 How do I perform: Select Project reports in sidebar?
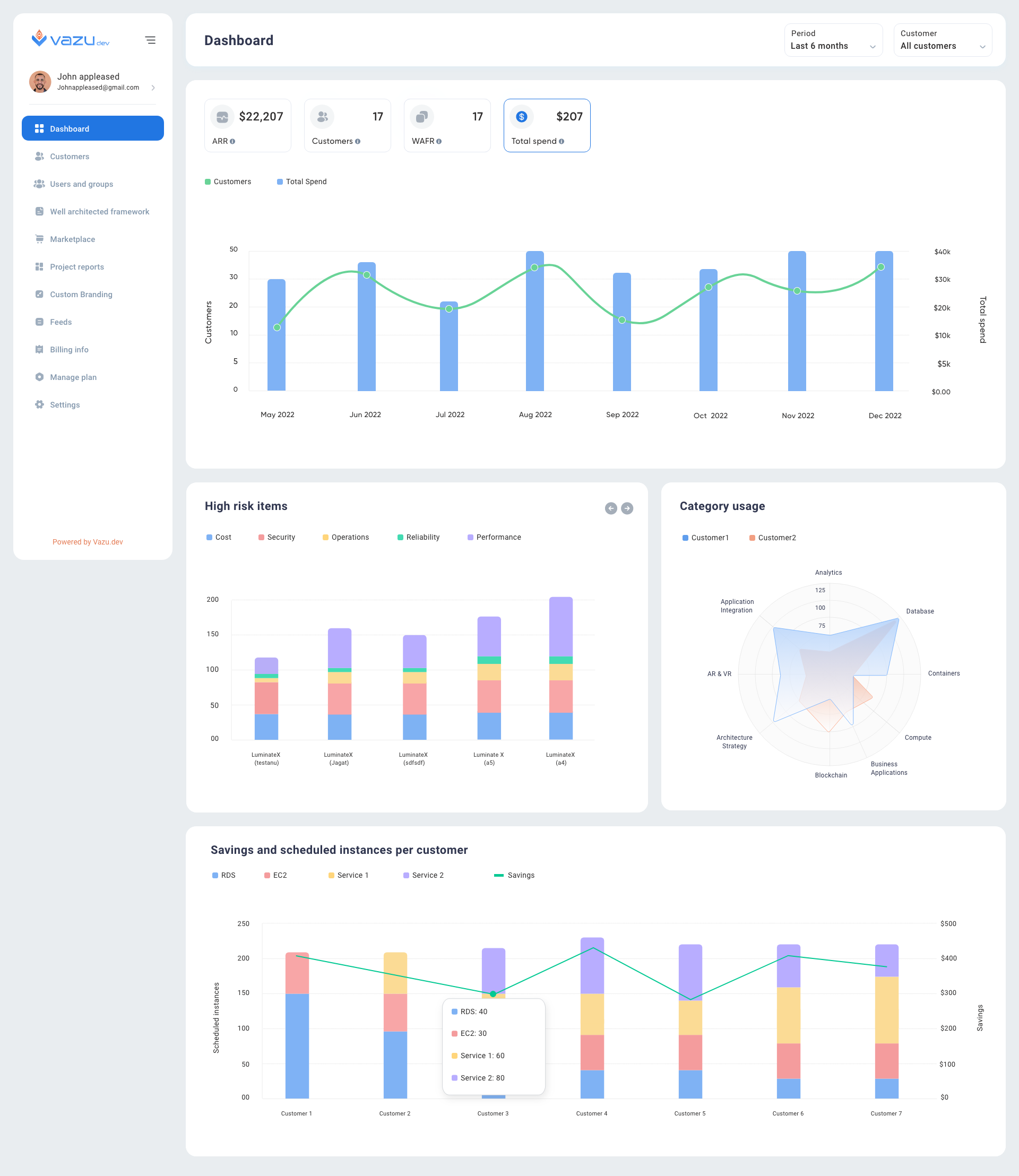coord(77,267)
